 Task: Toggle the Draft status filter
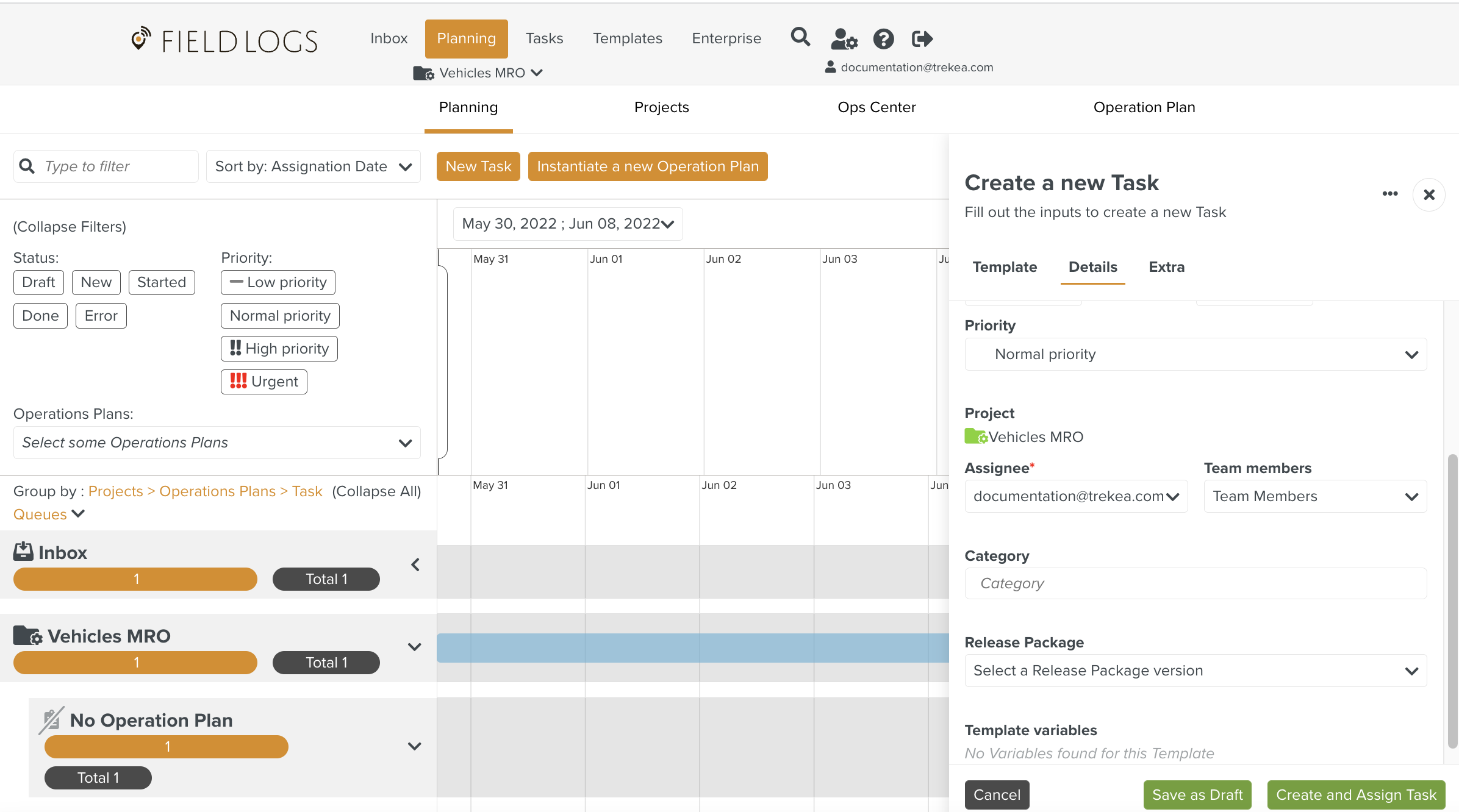[x=38, y=282]
